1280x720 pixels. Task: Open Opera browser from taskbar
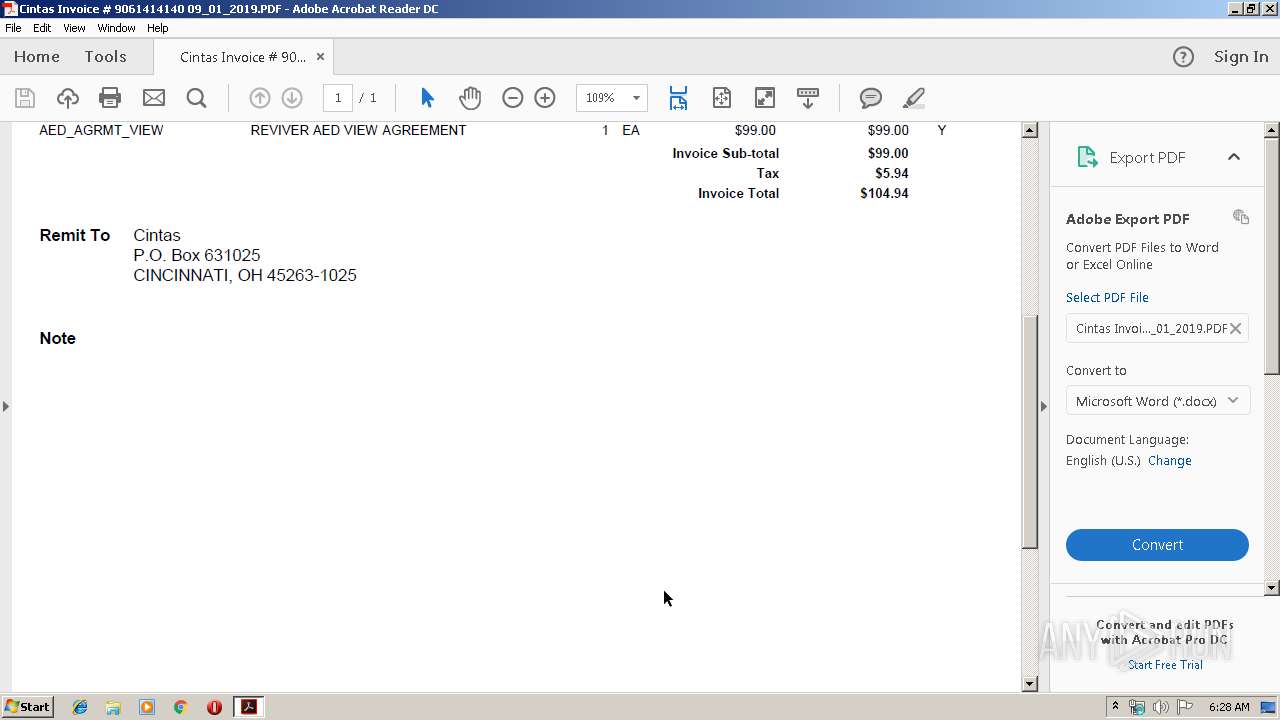coord(214,707)
